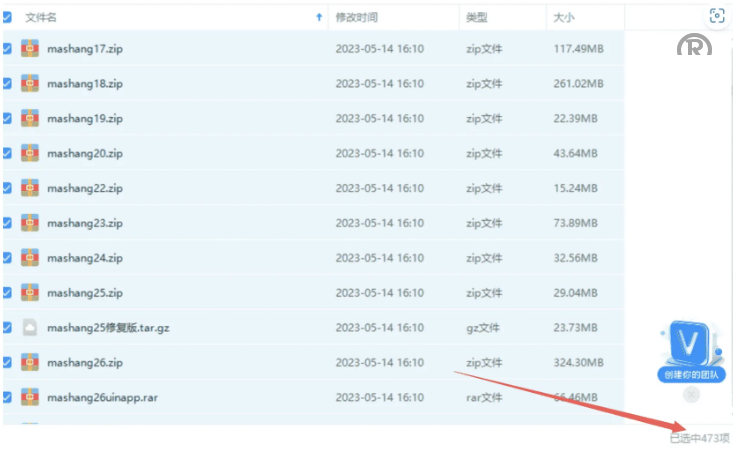
Task: Click the circular R logo icon
Action: [694, 49]
